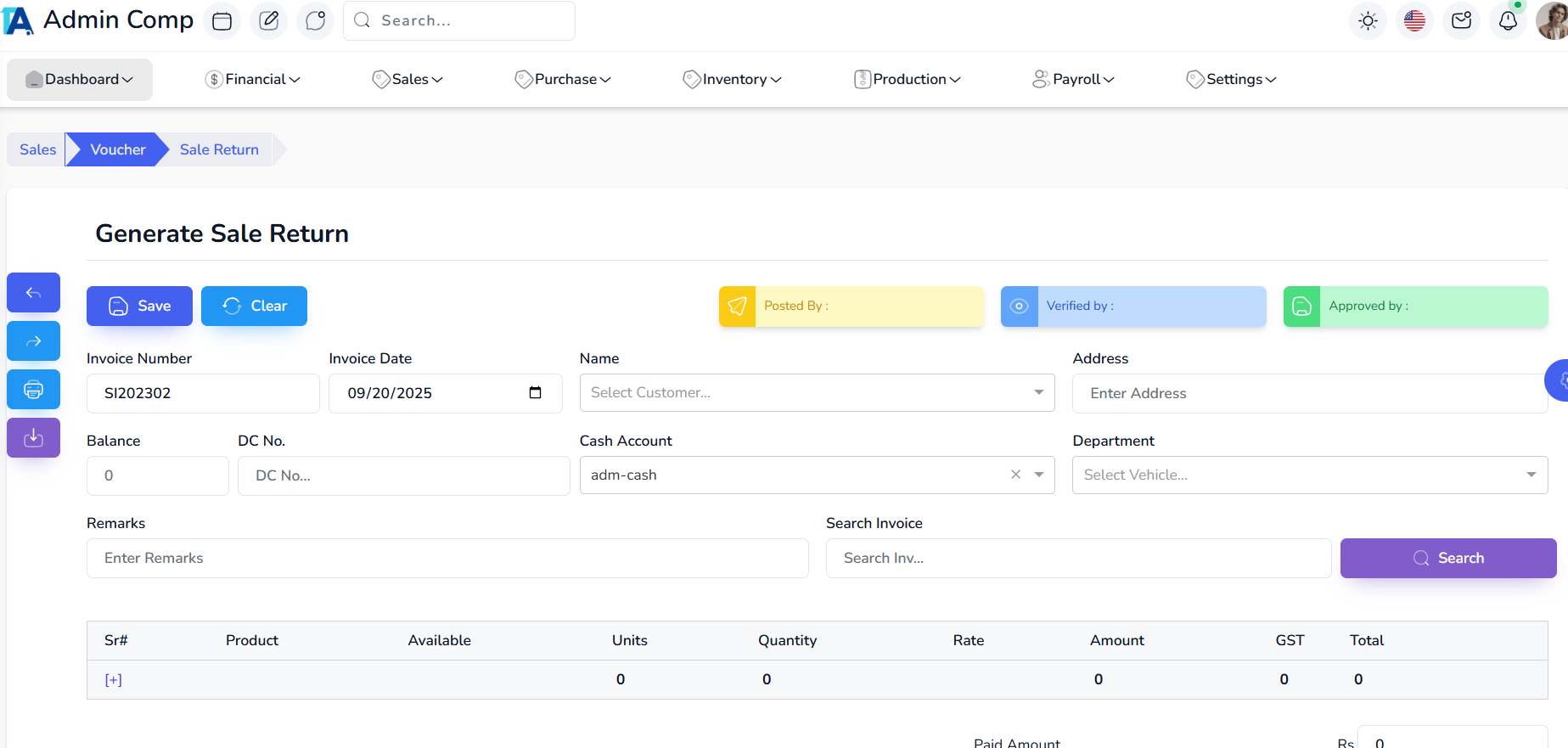Screen dimensions: 1568x748
Task: Click the back arrow sidebar button
Action: [x=34, y=293]
